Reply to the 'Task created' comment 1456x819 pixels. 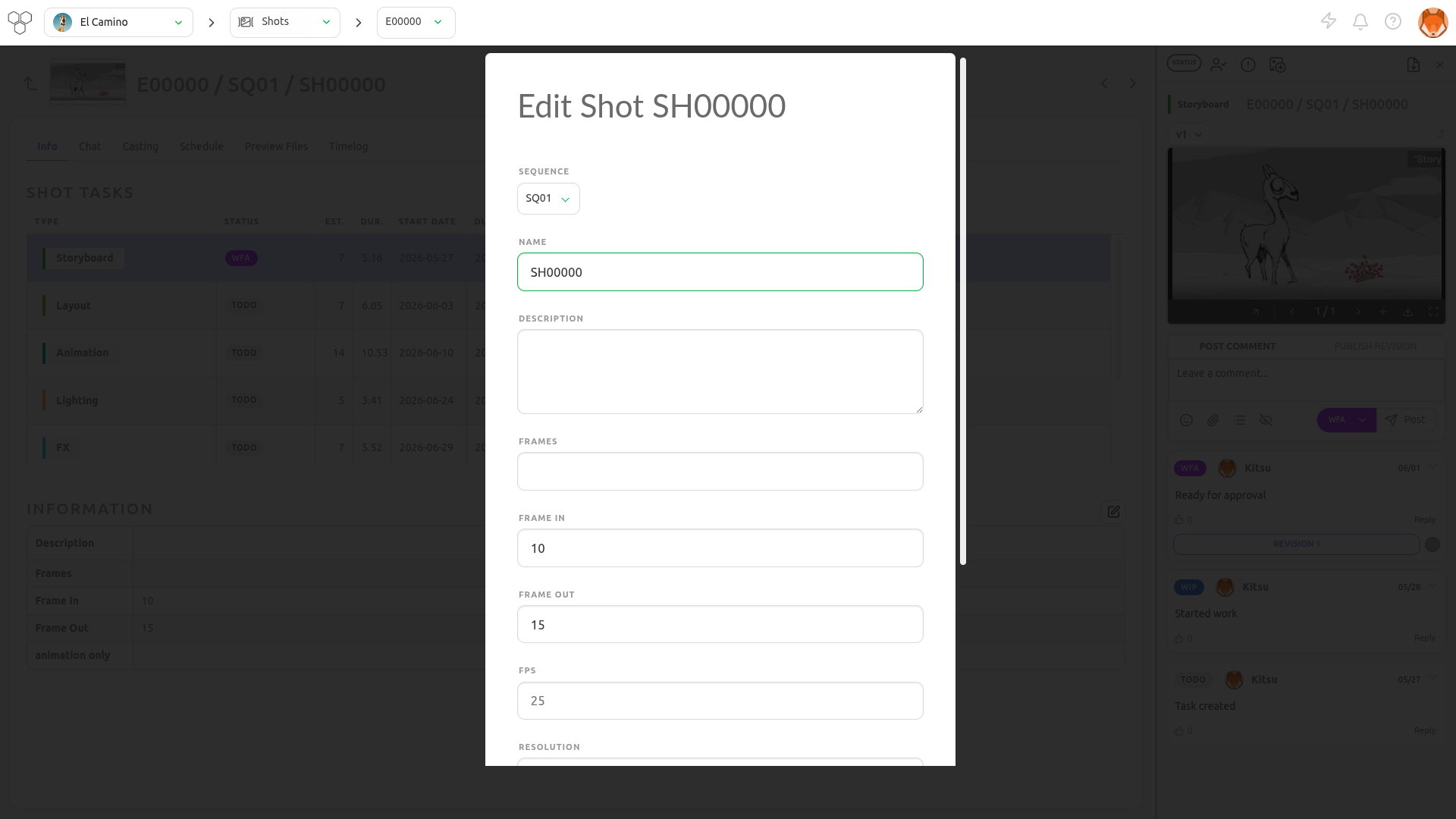[1424, 730]
